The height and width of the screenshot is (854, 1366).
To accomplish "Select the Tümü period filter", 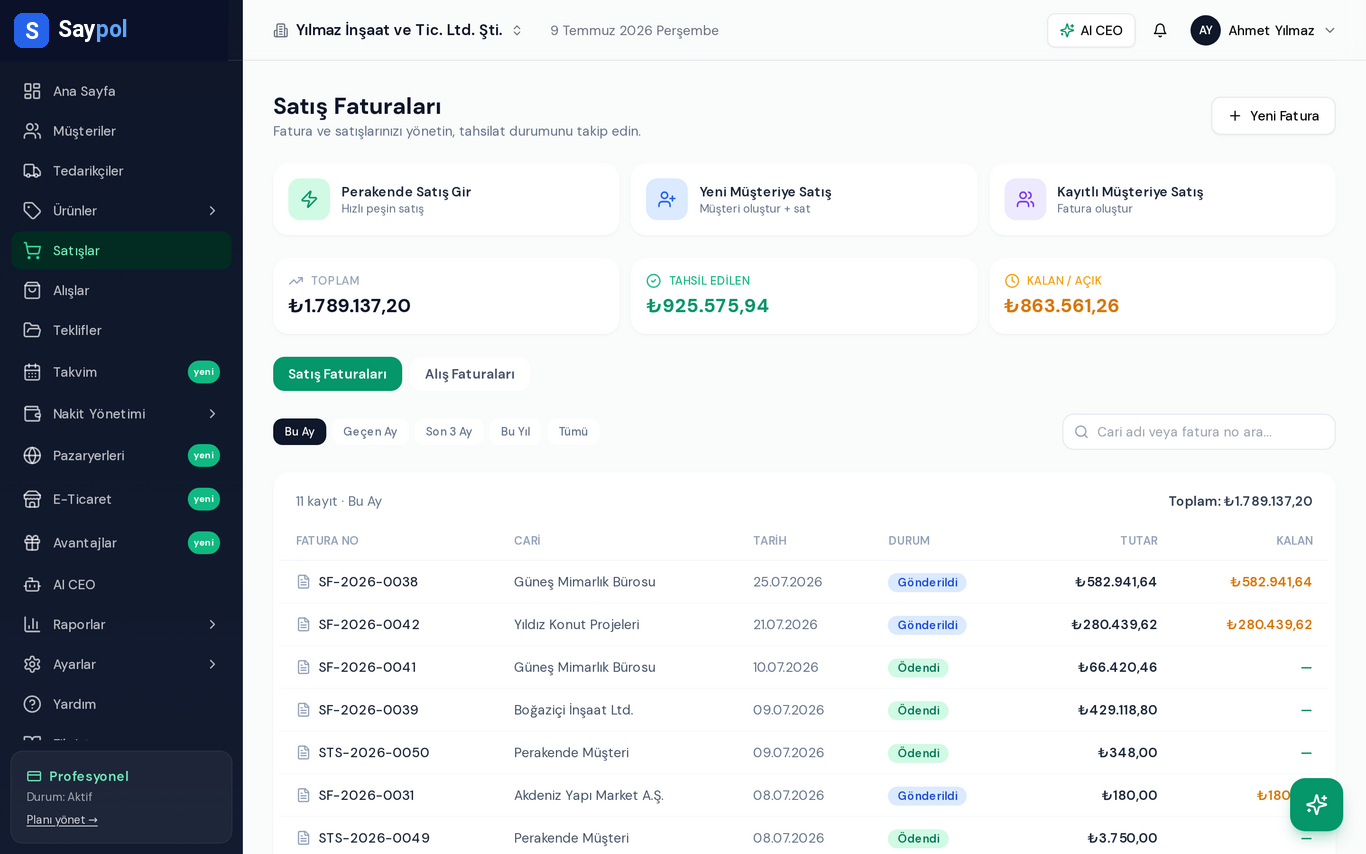I will [x=573, y=432].
